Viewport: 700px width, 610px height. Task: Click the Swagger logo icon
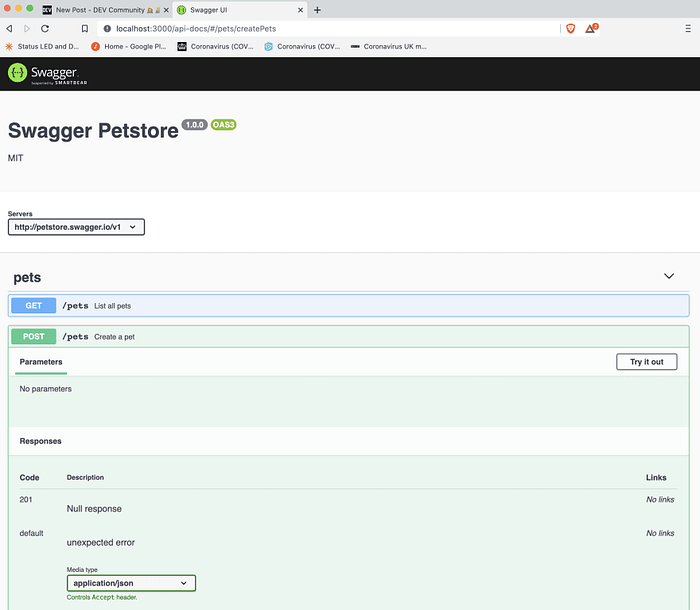(17, 73)
